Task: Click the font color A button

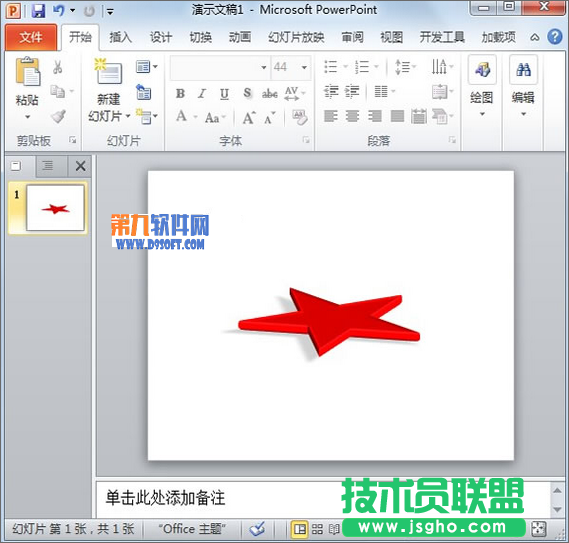Action: click(x=181, y=117)
